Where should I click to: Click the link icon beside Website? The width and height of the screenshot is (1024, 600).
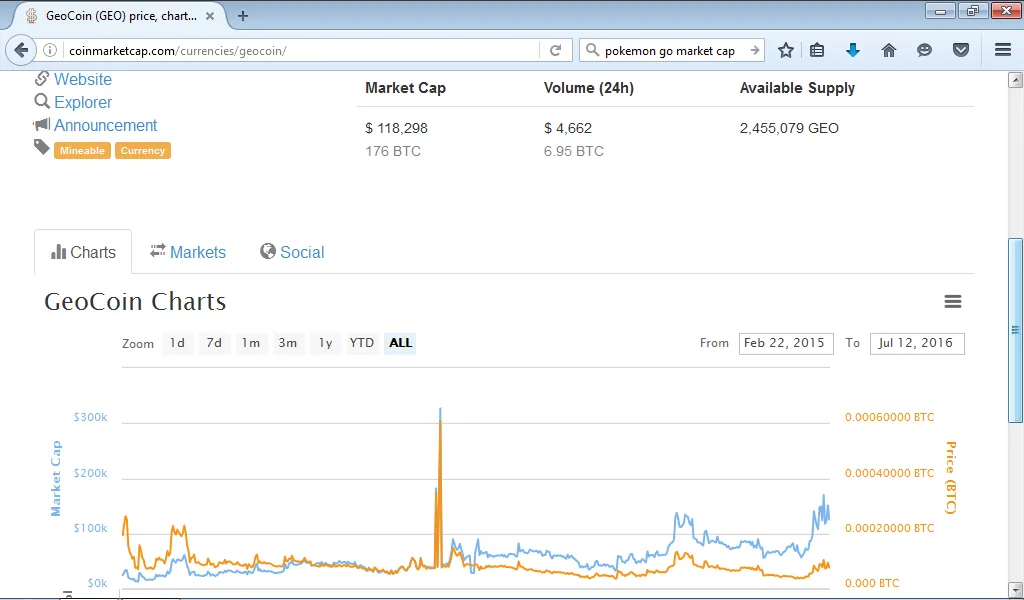[x=42, y=78]
